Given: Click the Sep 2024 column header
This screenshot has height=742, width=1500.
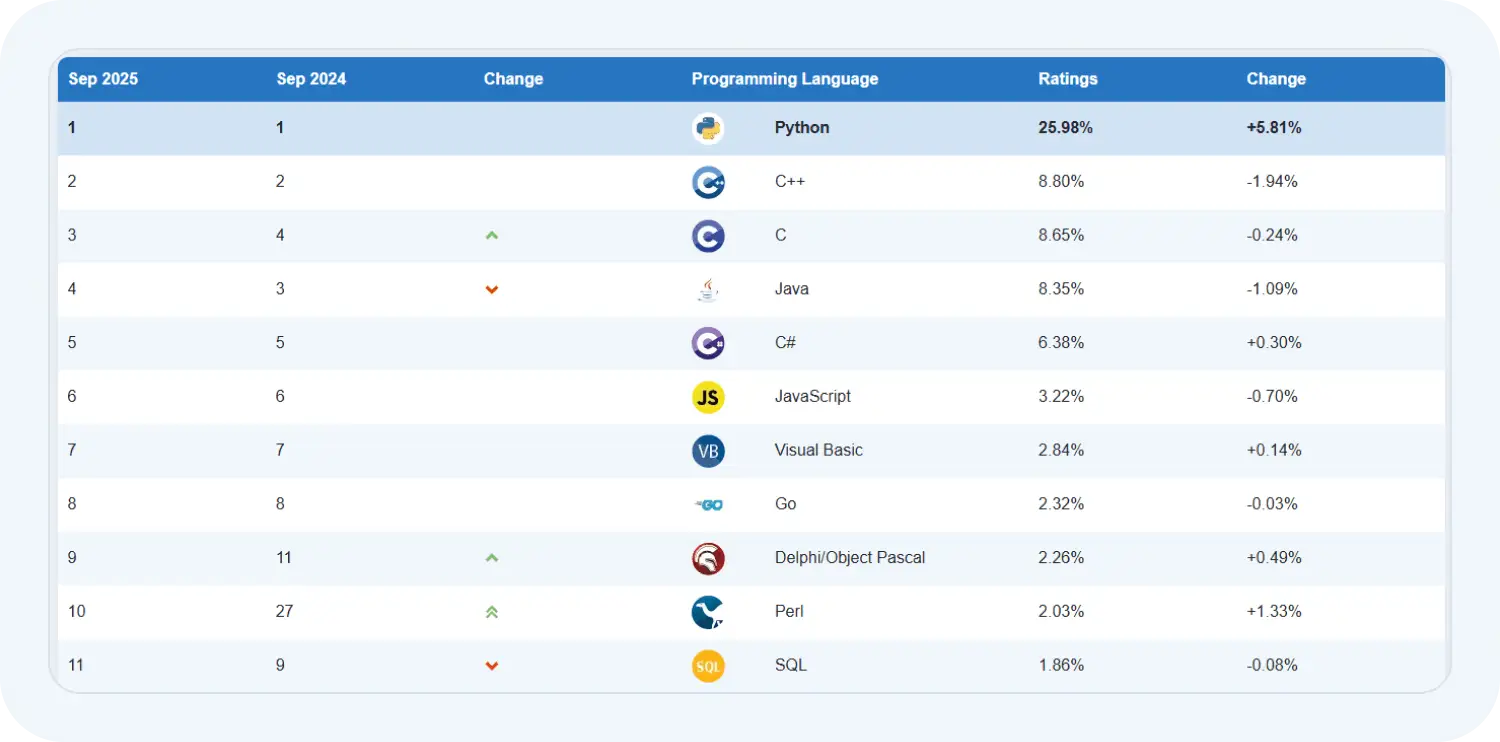Looking at the screenshot, I should click(311, 79).
